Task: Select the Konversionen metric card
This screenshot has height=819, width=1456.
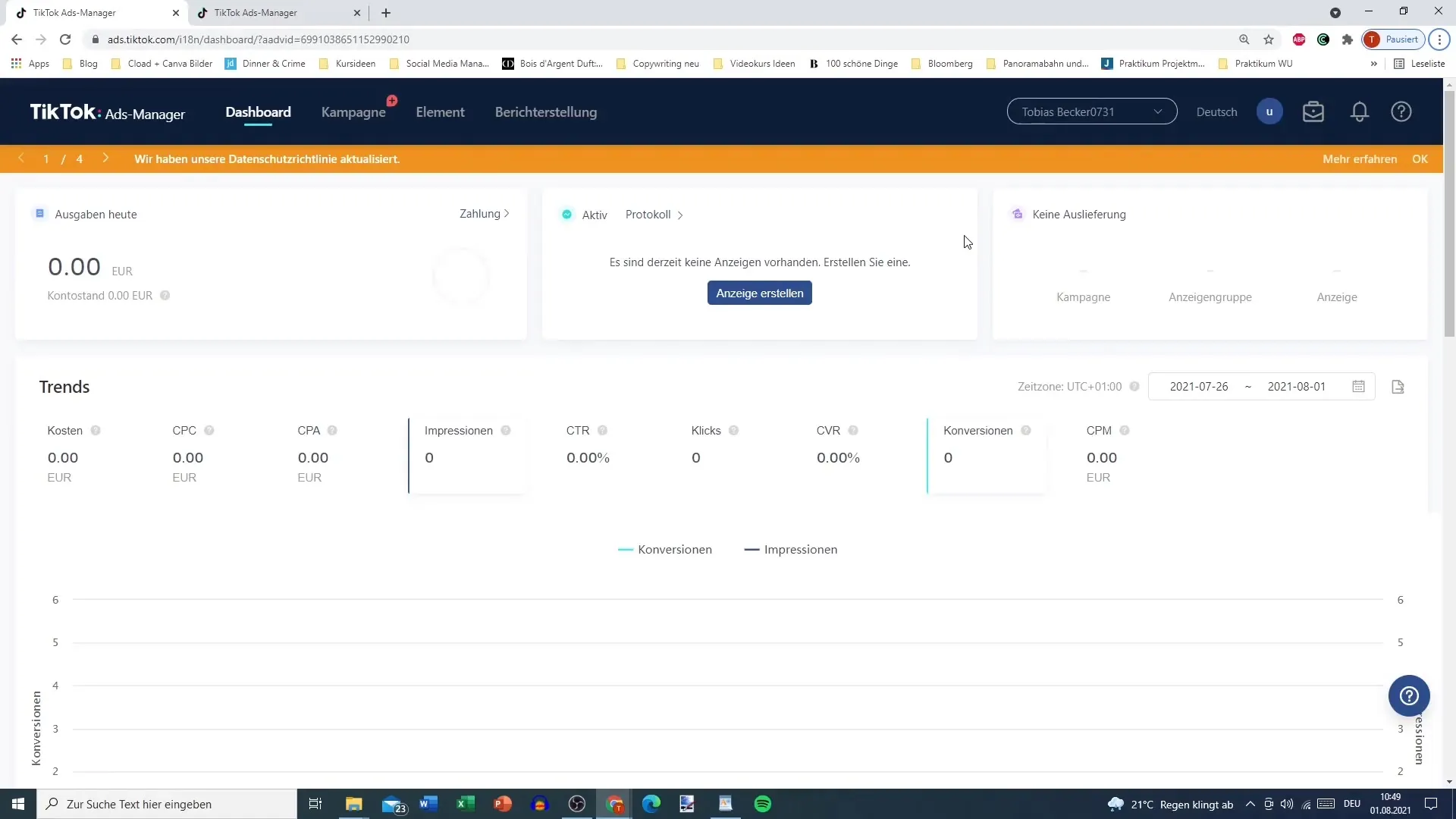Action: coord(987,456)
